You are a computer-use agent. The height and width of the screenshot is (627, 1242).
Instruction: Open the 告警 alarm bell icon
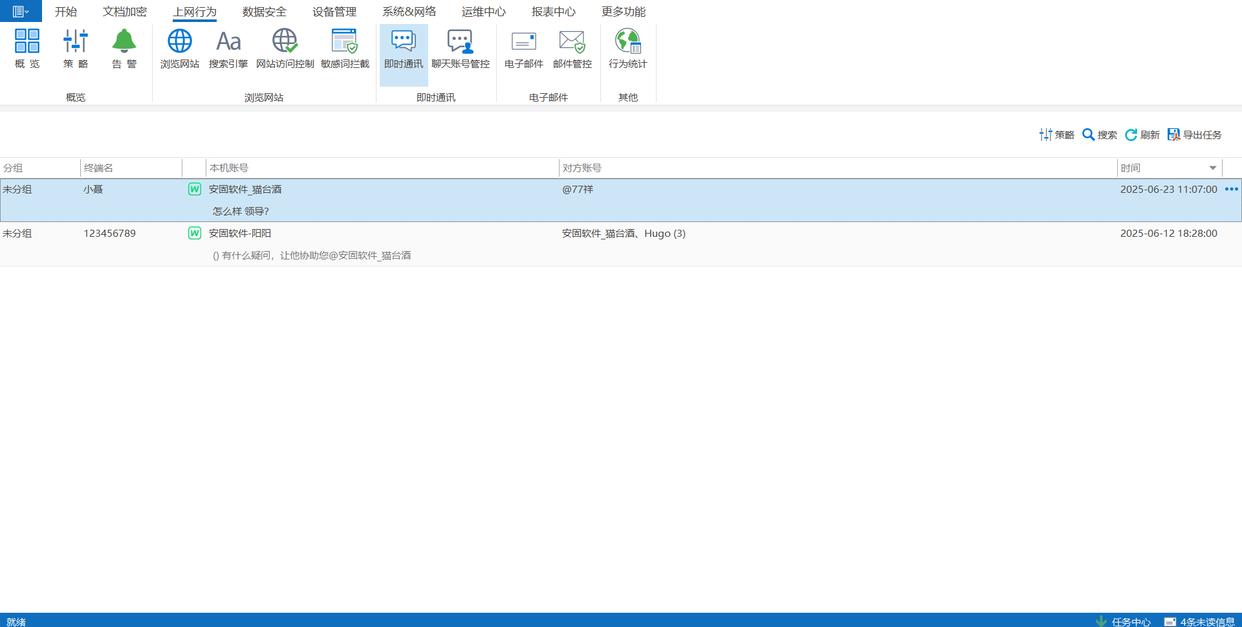point(124,48)
